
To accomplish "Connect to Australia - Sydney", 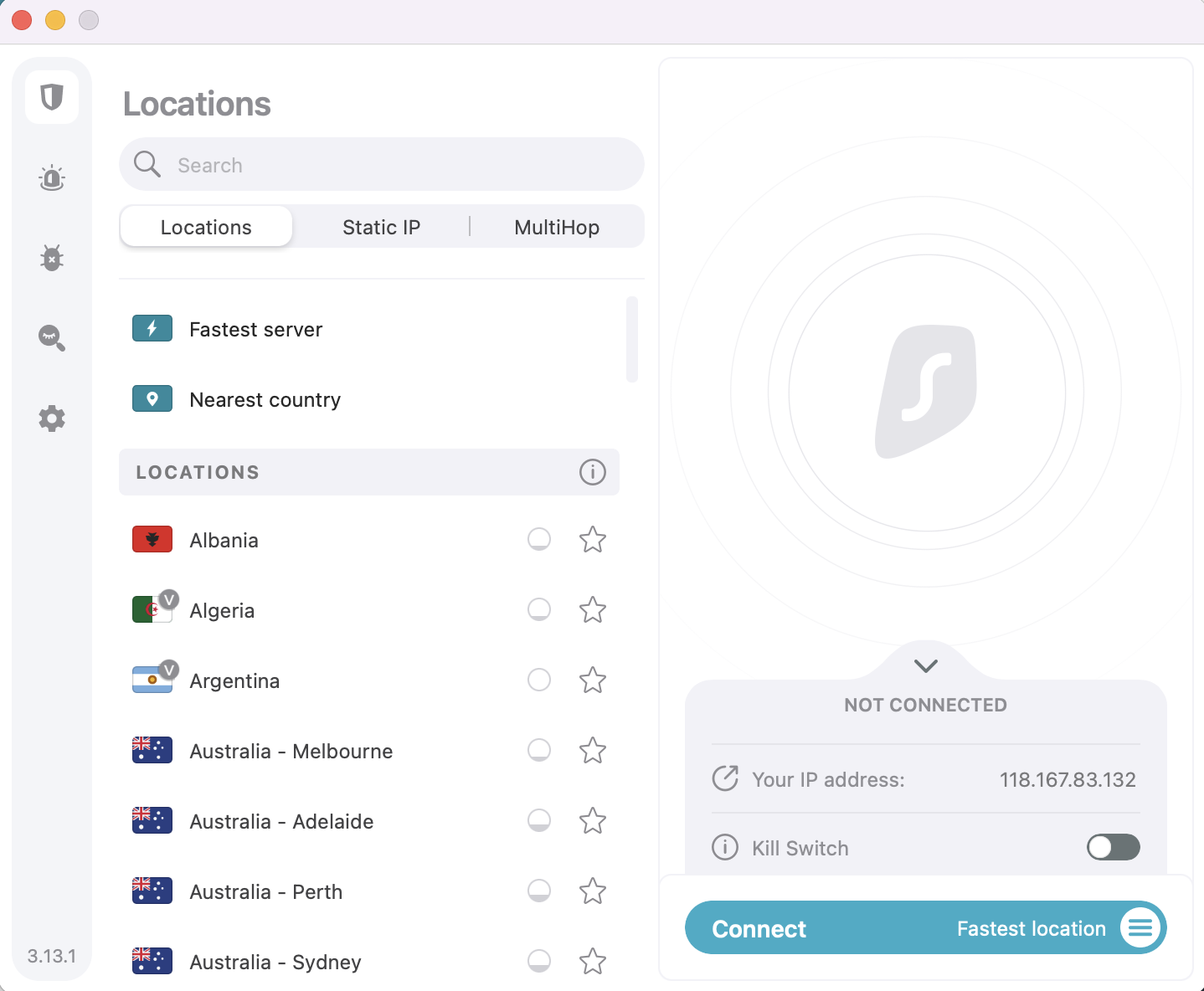I will pos(370,962).
